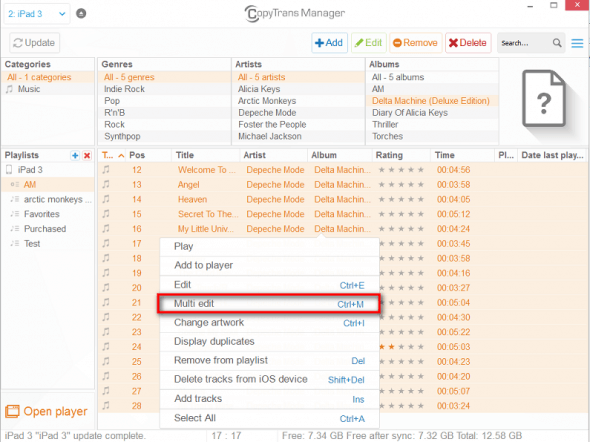Click the Update button
590x442 pixels.
coord(34,43)
